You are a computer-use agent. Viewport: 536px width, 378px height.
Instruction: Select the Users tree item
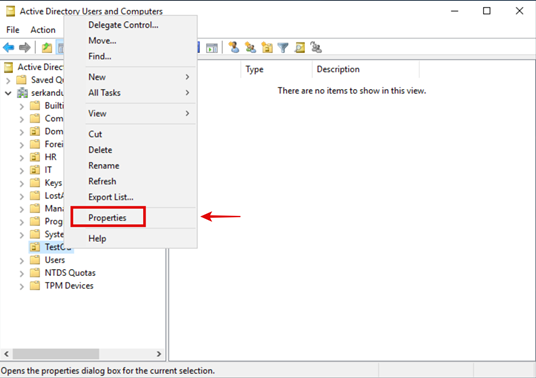(x=55, y=260)
